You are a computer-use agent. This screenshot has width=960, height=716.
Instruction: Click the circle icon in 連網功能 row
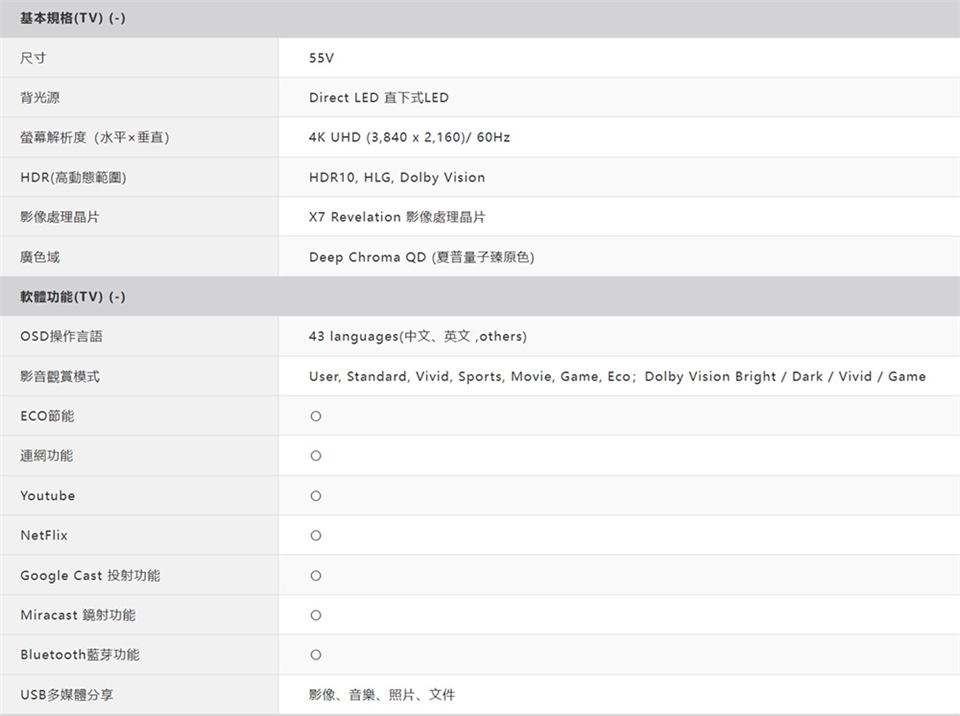click(x=316, y=456)
